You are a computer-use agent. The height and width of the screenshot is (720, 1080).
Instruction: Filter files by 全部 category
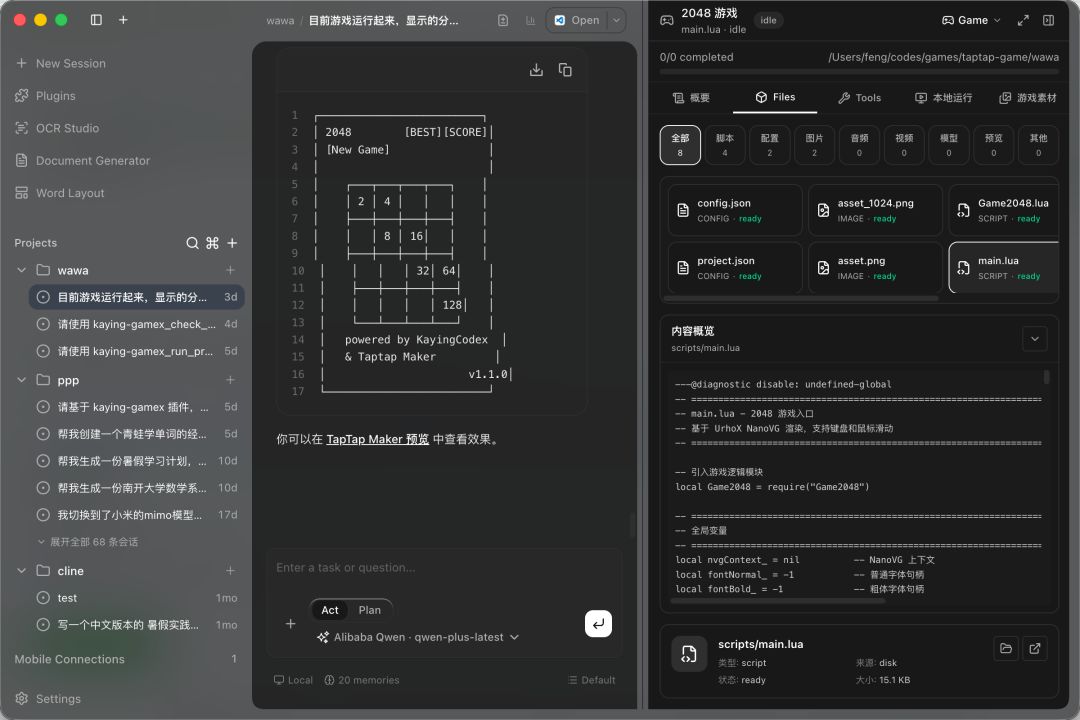[x=680, y=145]
